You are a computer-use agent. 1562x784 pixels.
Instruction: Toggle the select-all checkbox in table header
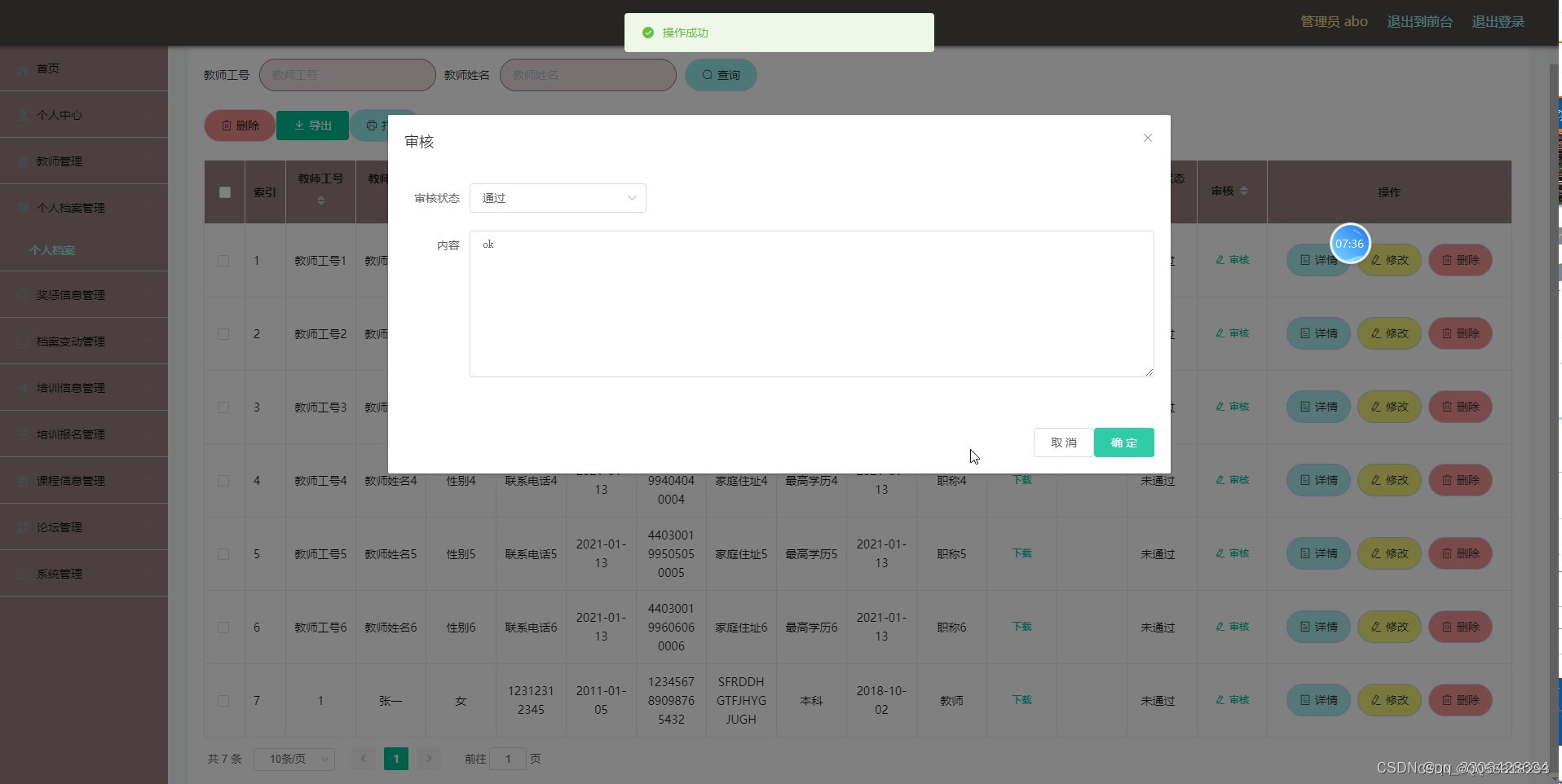[225, 192]
